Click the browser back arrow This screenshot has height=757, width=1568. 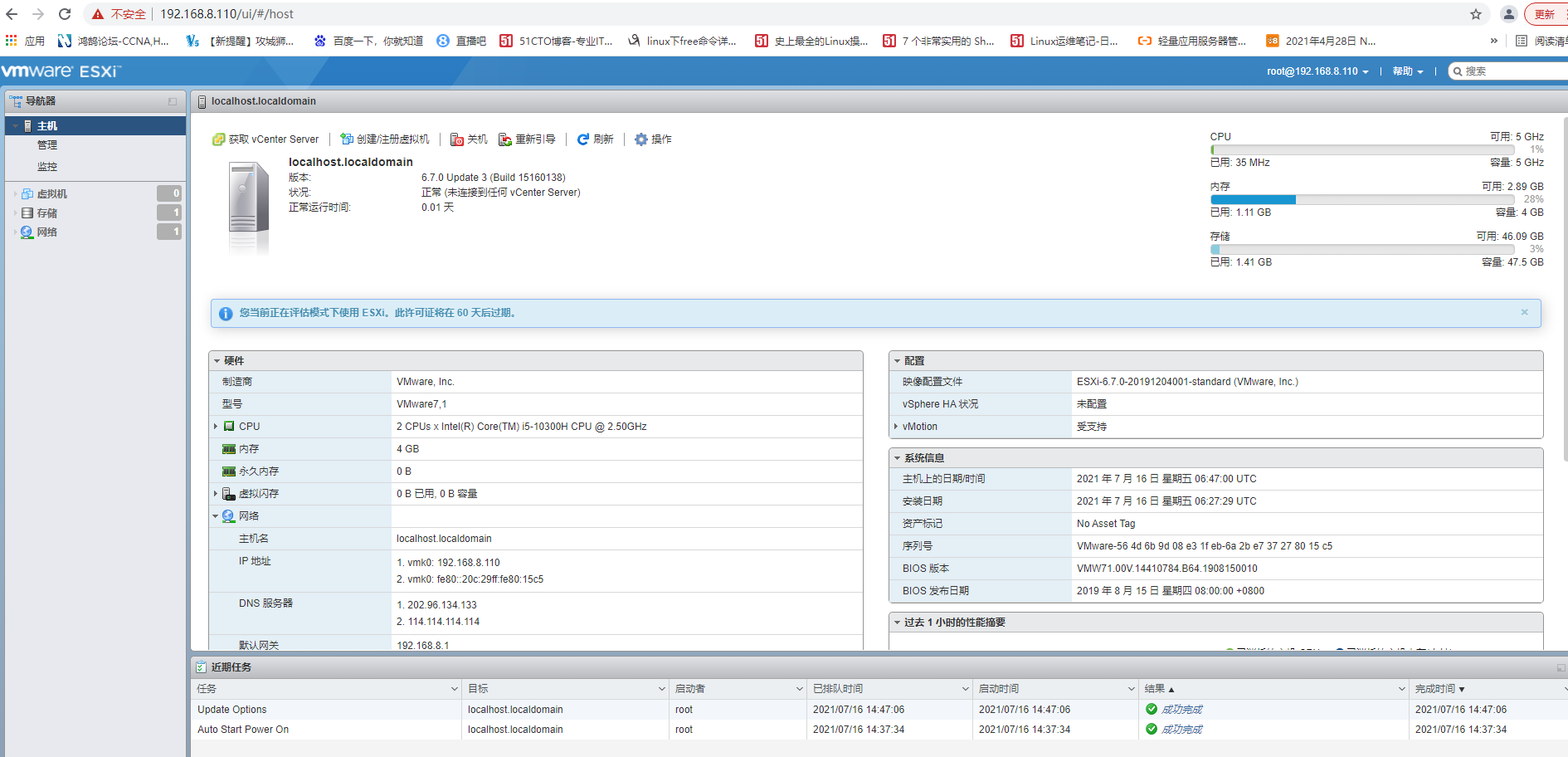pos(12,14)
